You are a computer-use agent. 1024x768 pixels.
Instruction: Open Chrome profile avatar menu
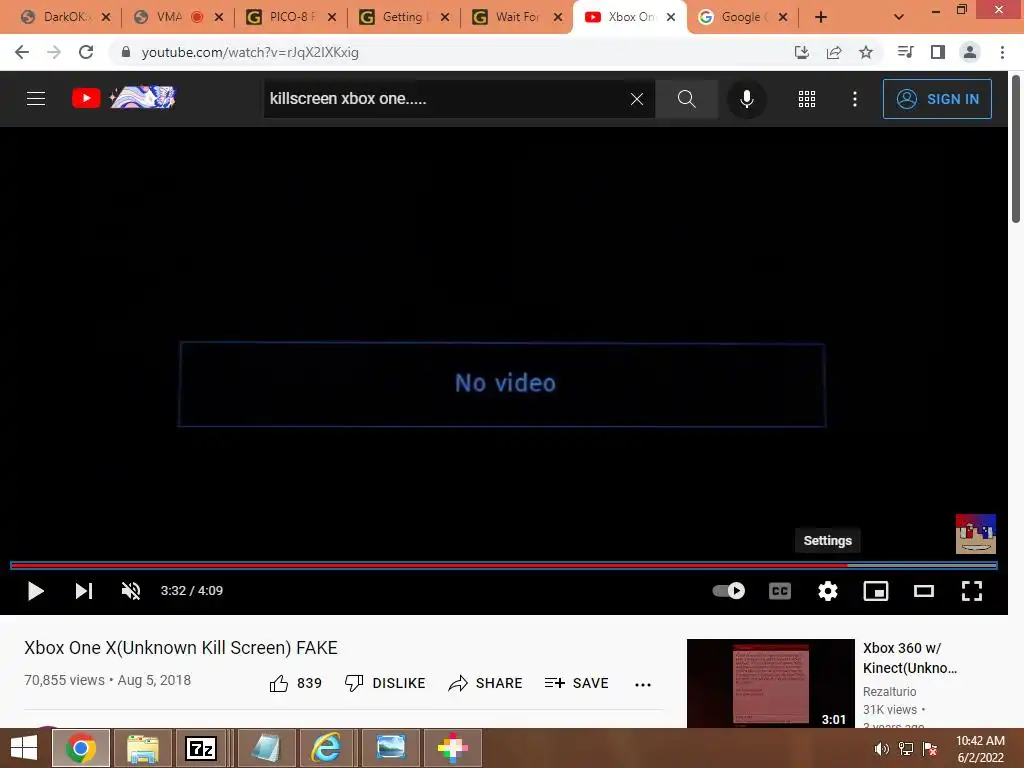pos(970,52)
